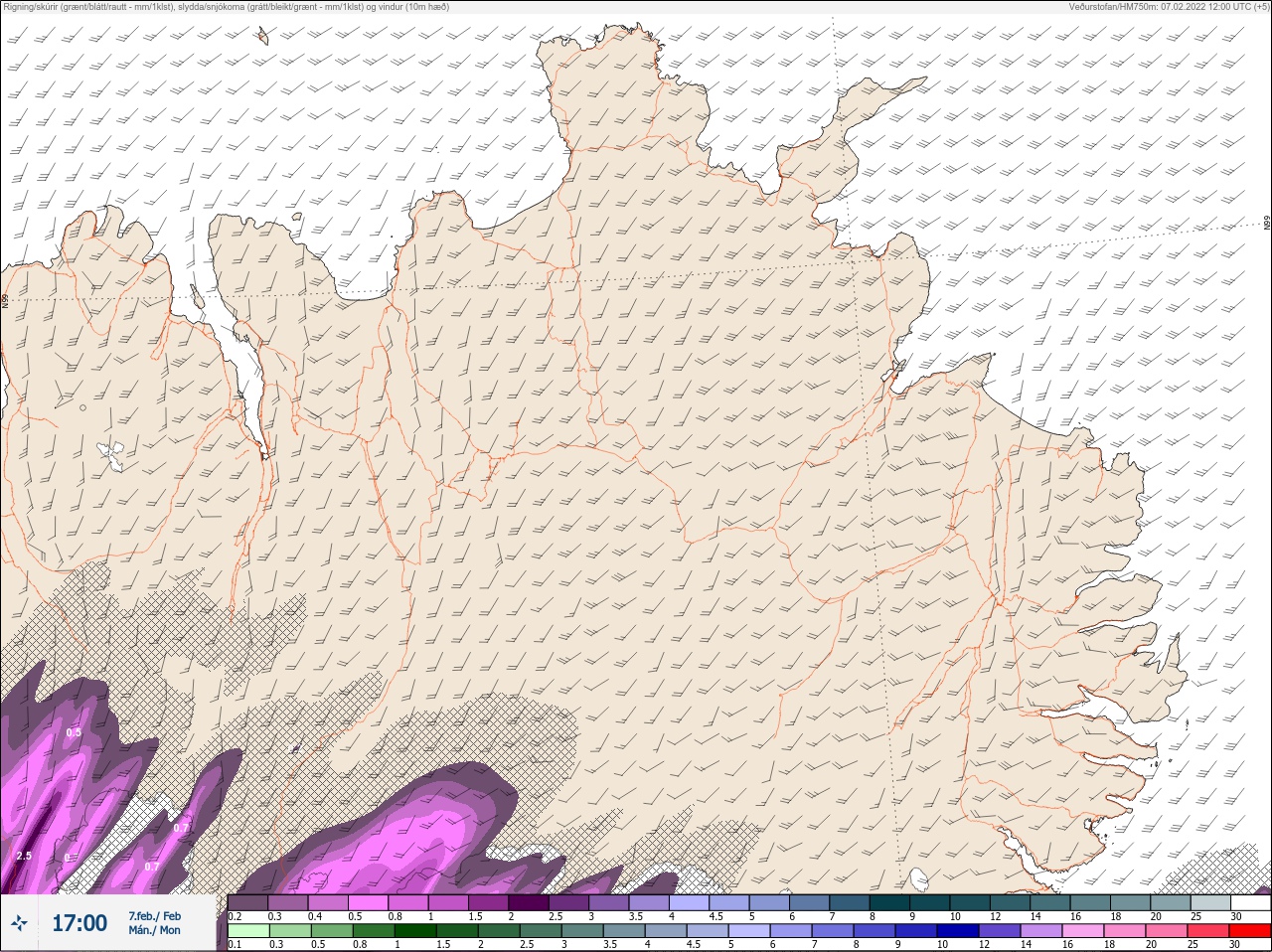Click the 17:00 forecast time
Screen dimensions: 1272x952
(79, 923)
